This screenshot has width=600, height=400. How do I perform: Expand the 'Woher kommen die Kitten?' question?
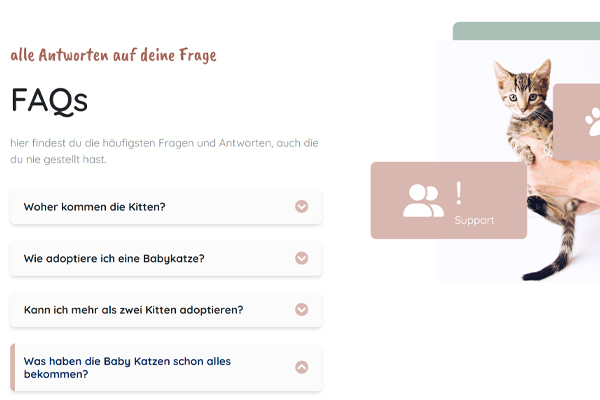point(166,207)
